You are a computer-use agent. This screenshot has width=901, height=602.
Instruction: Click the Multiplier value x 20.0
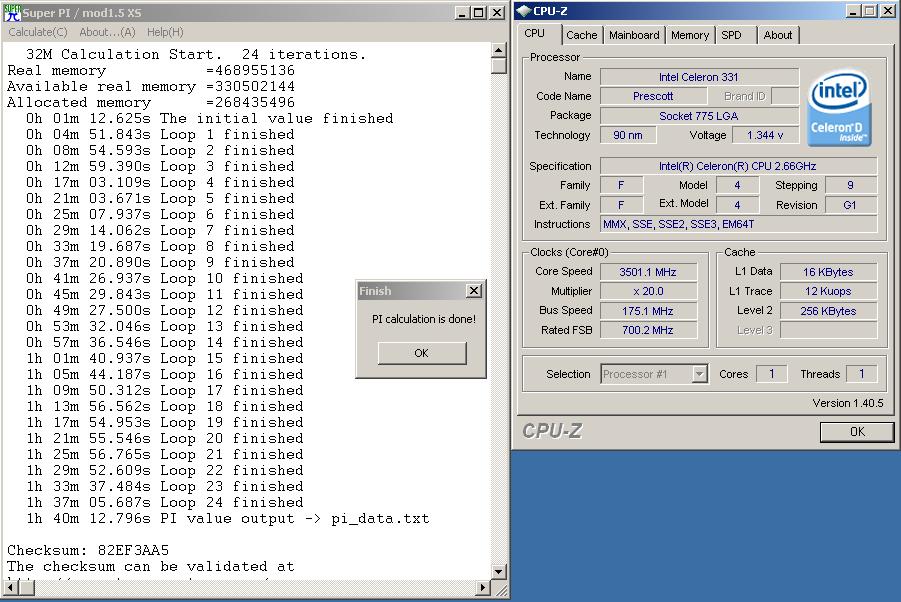648,291
